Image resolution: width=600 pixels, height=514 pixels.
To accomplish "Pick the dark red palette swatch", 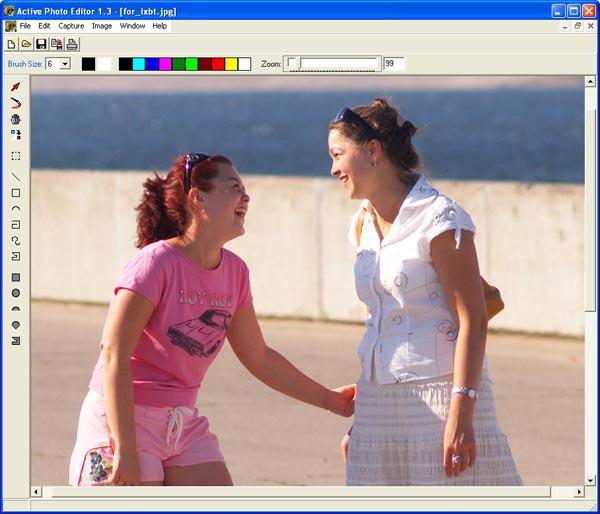I will (205, 64).
